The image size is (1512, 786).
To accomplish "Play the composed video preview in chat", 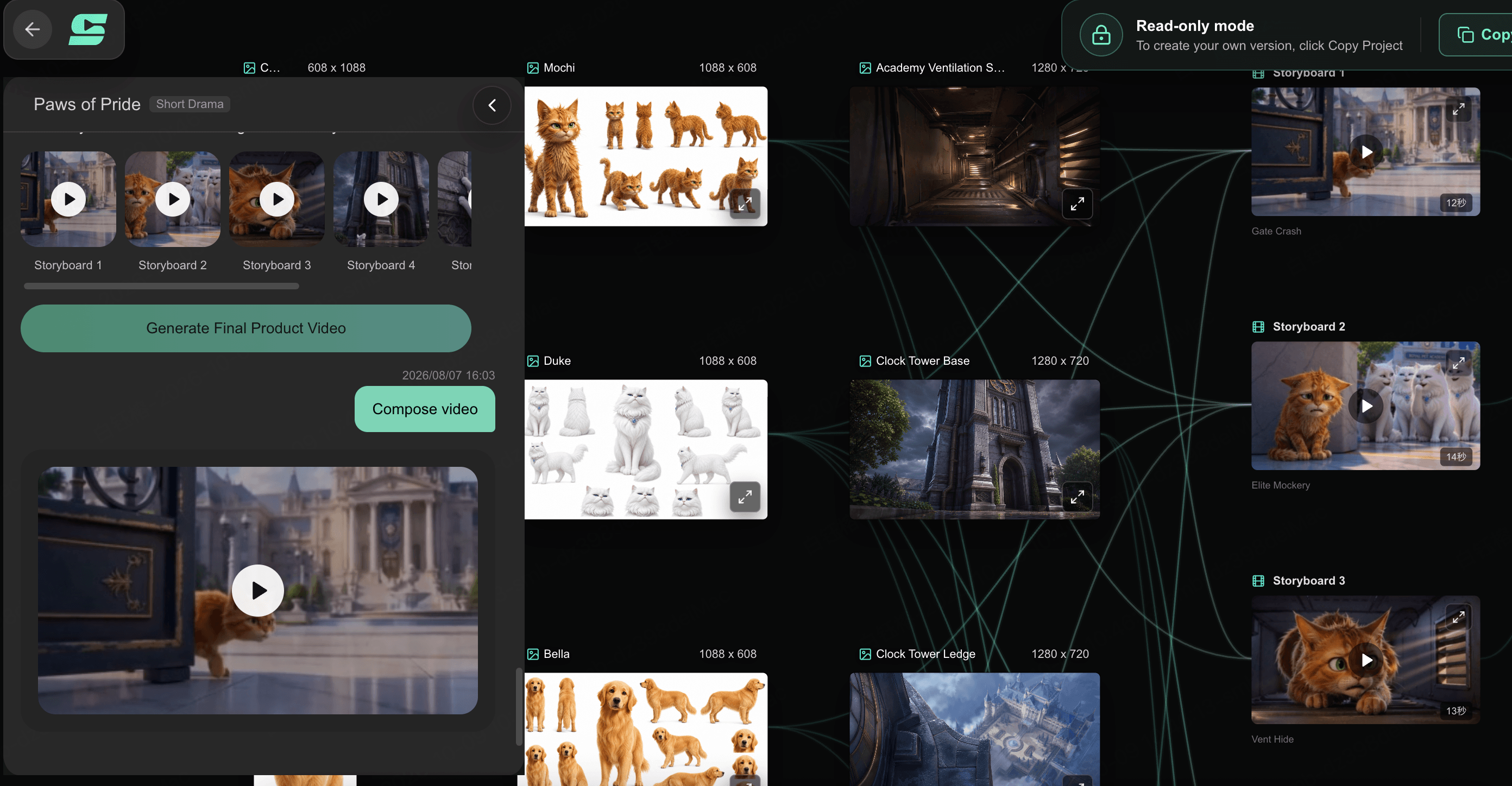I will [x=257, y=590].
